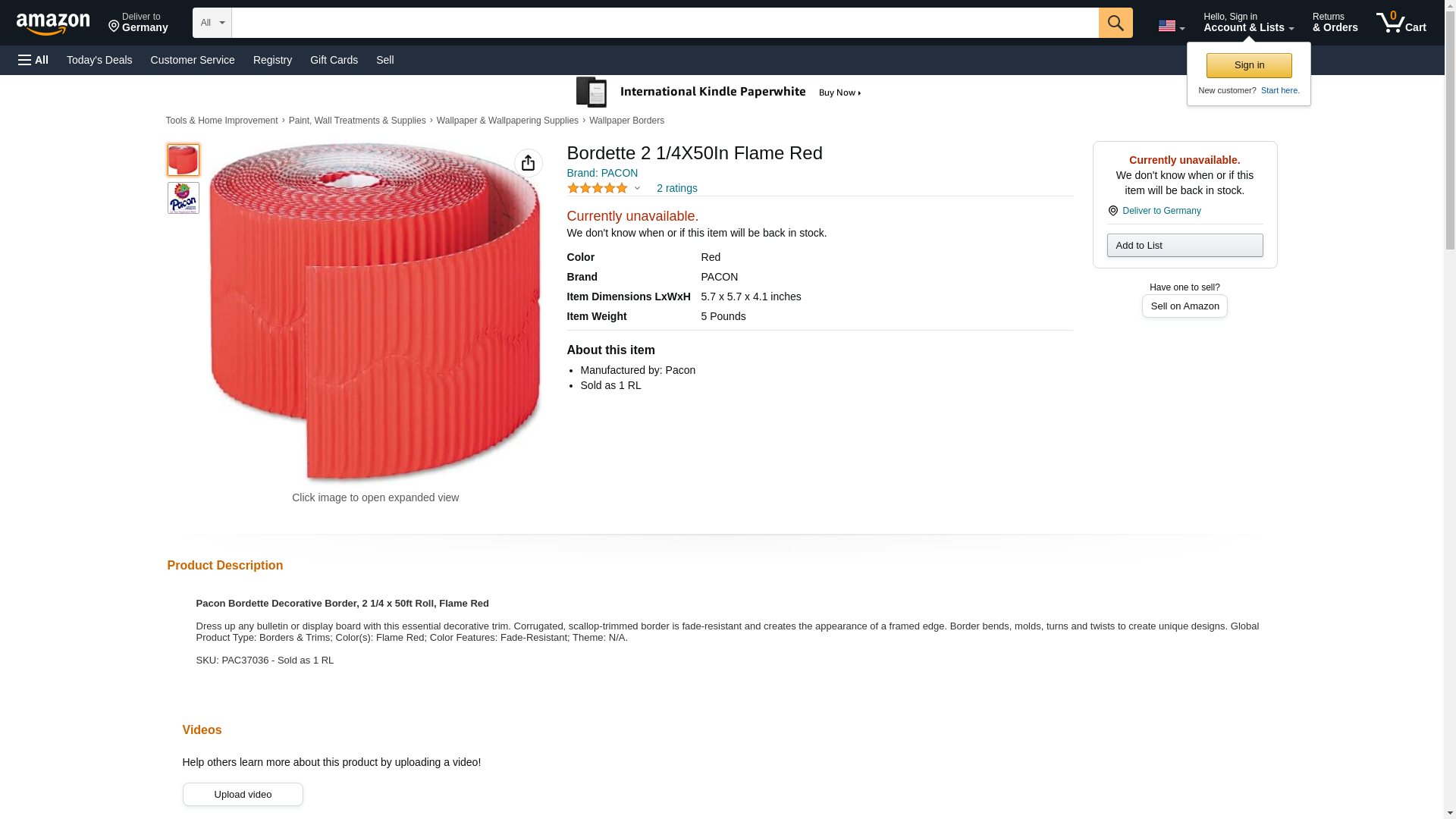Click the US flag language selector

[x=1171, y=26]
